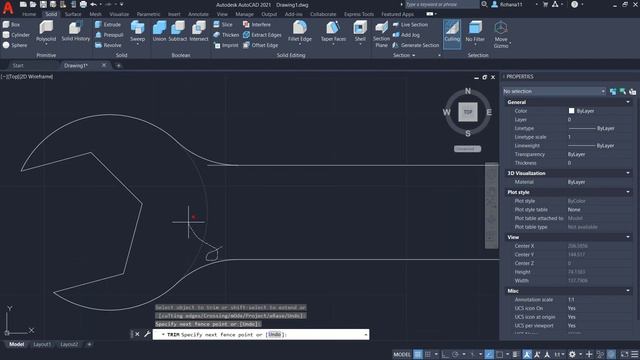Viewport: 640px width, 360px height.
Task: Switch to Layout1 tab
Action: coord(42,344)
